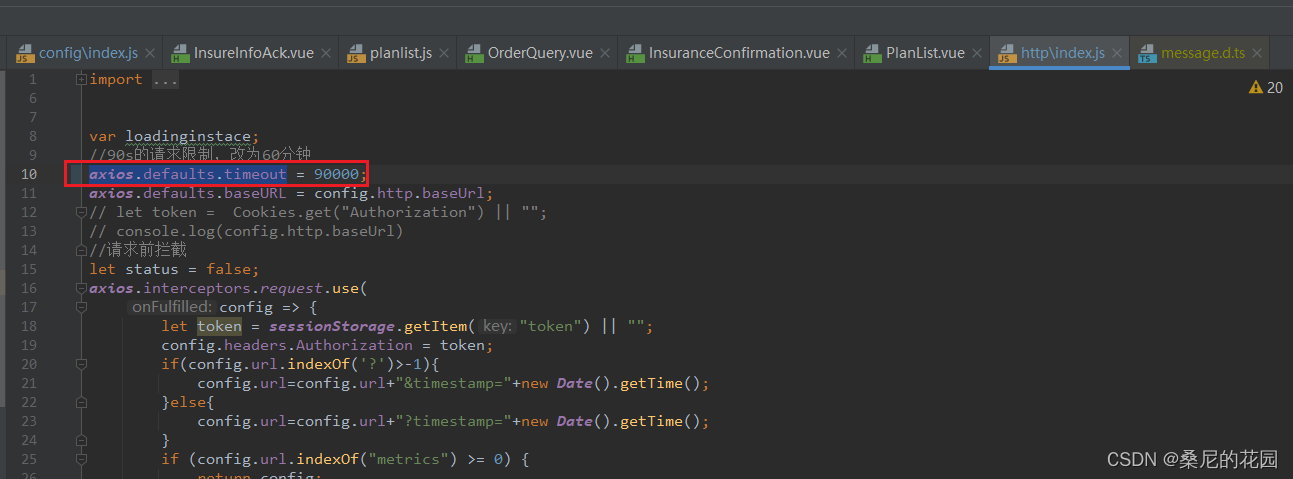Click the '"&timestamp="' string on line 21
This screenshot has width=1293, height=479.
coord(454,383)
